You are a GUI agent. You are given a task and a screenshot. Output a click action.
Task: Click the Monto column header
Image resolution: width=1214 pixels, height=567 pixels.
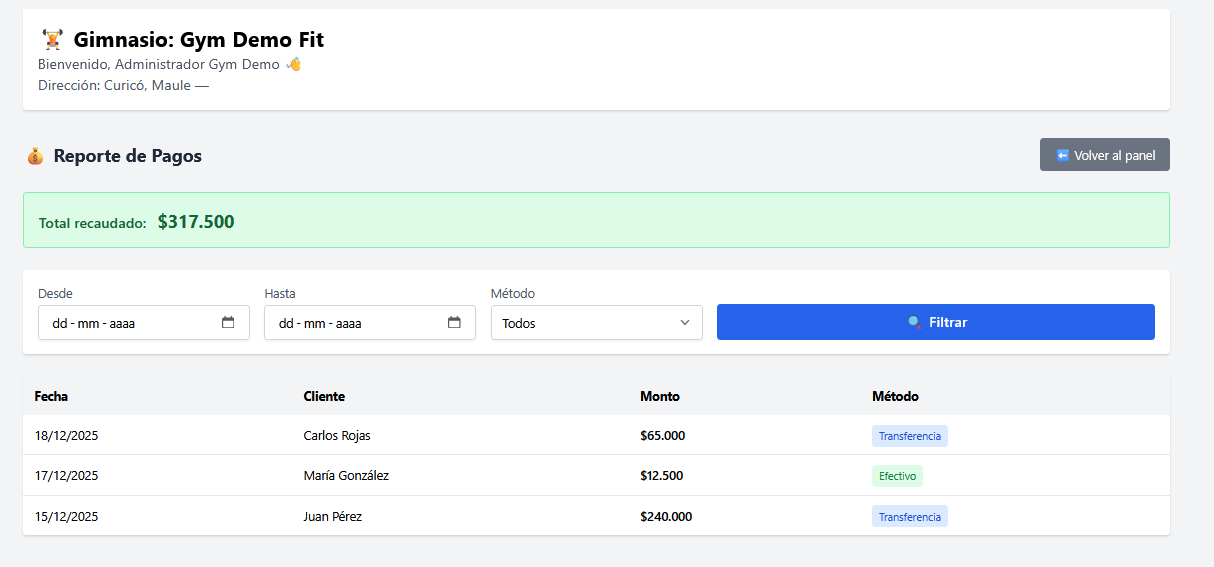(659, 396)
